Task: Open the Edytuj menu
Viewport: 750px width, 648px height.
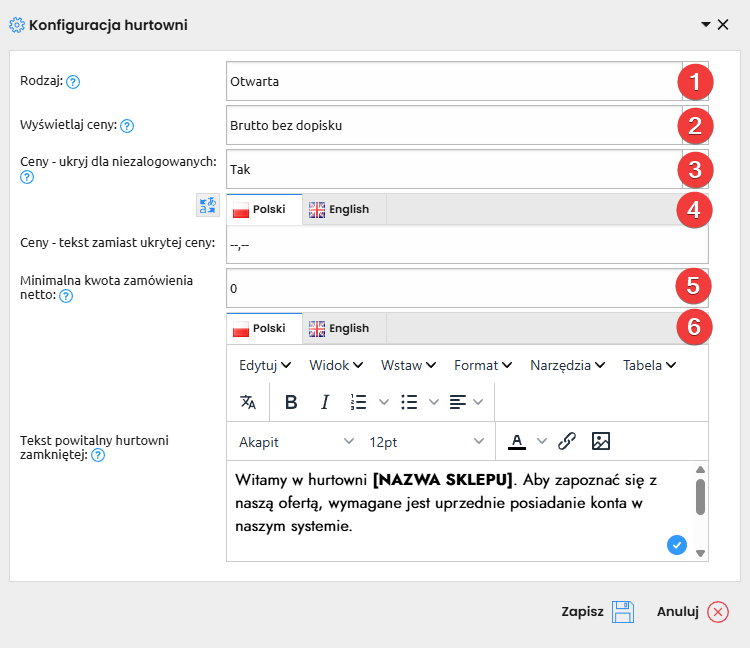Action: pyautogui.click(x=265, y=365)
